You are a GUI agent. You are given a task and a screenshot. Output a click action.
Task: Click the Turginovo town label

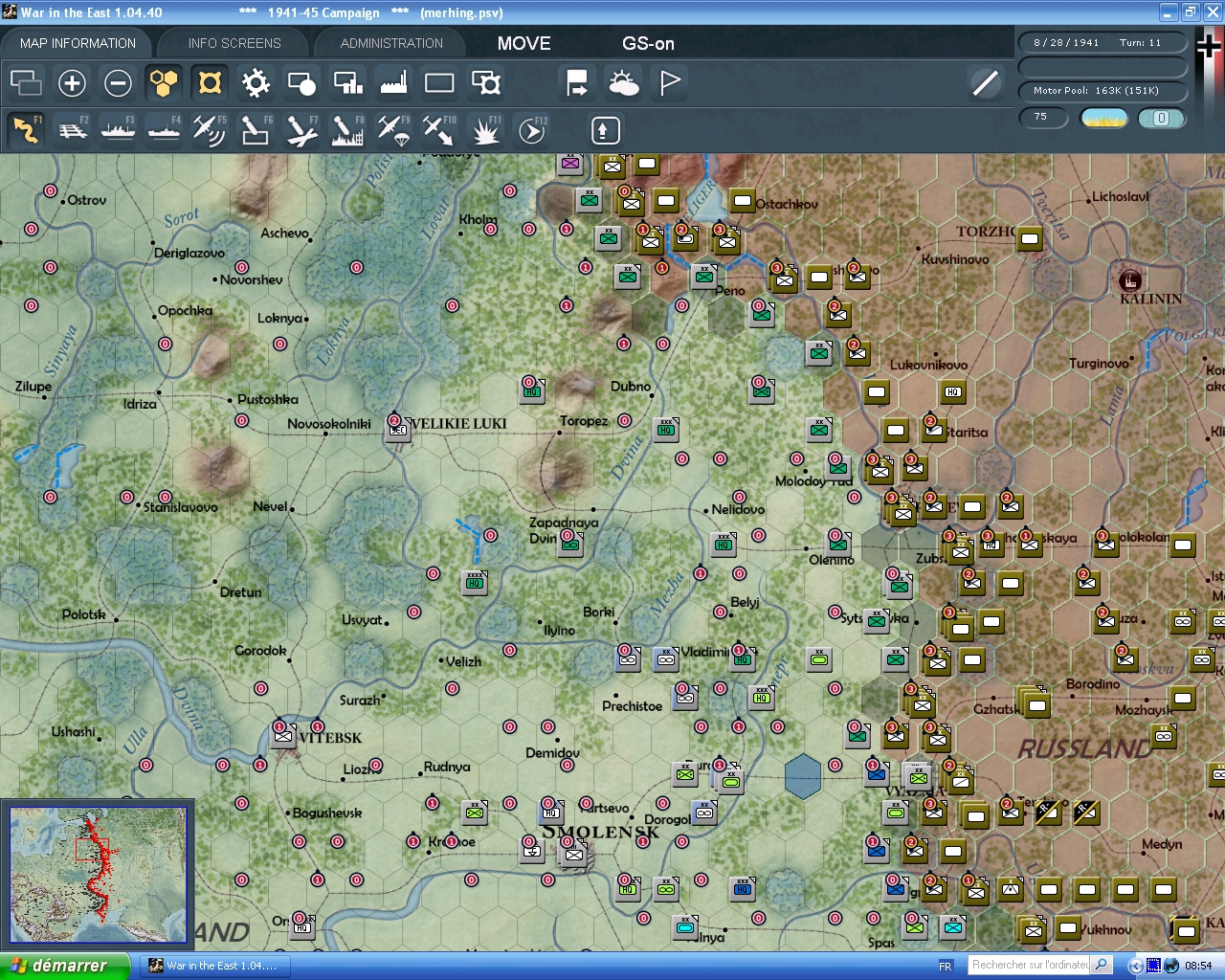point(1100,364)
